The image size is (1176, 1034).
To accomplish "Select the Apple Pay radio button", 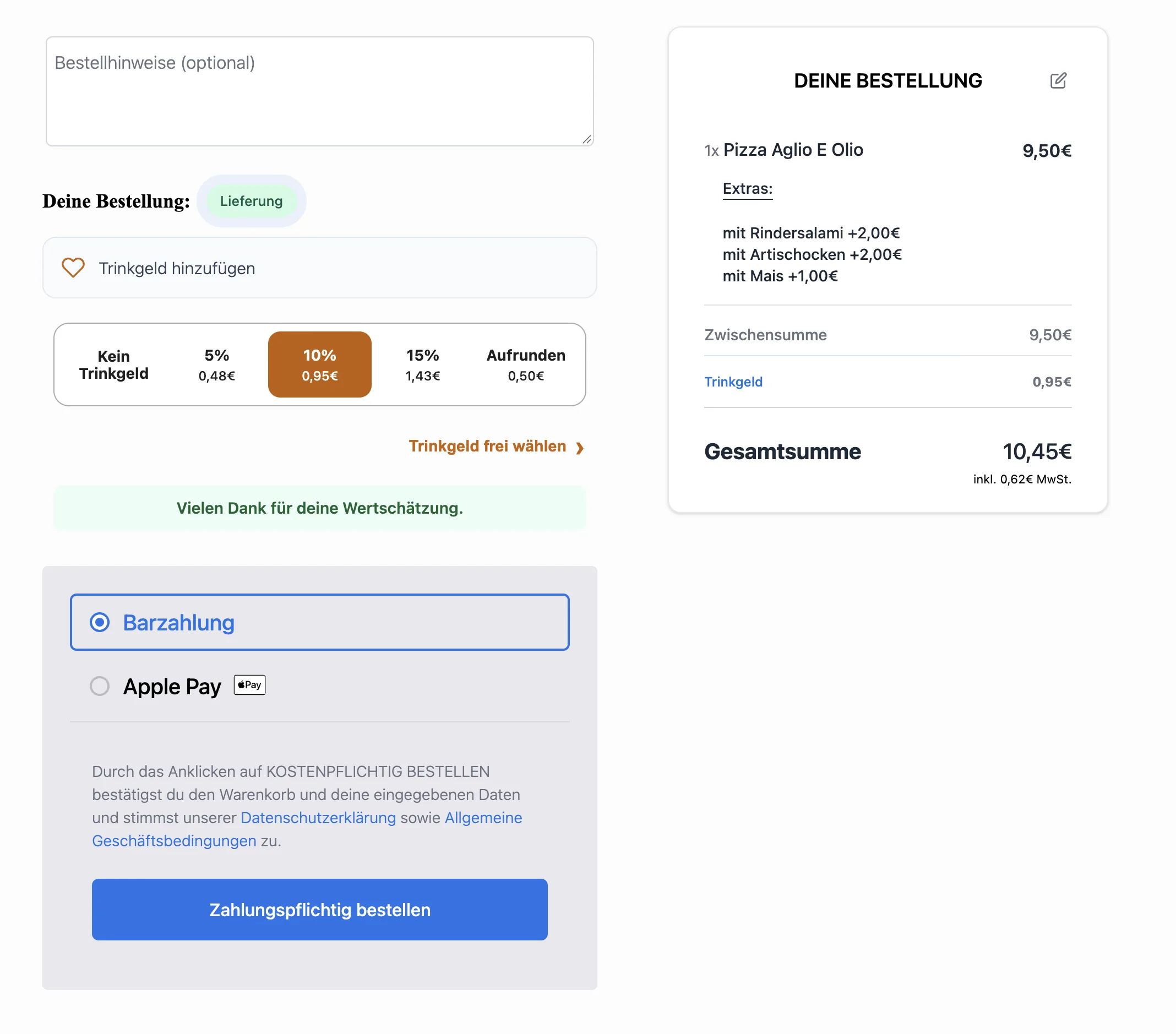I will click(x=100, y=685).
